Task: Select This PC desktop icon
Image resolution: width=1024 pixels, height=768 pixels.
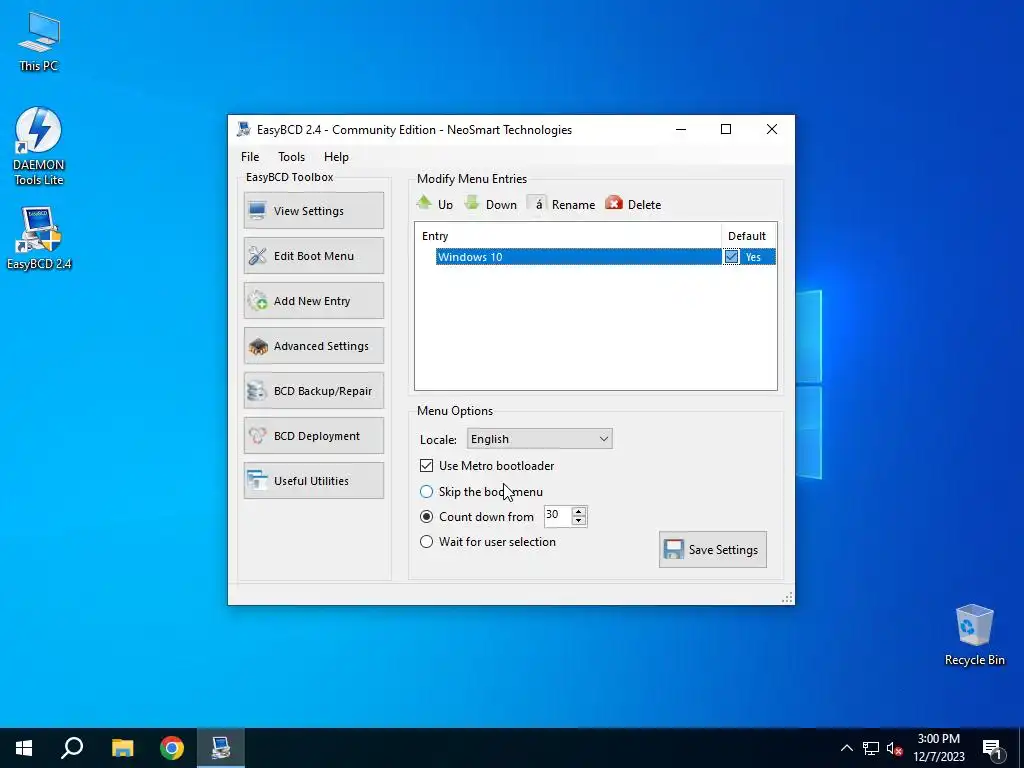Action: [39, 42]
